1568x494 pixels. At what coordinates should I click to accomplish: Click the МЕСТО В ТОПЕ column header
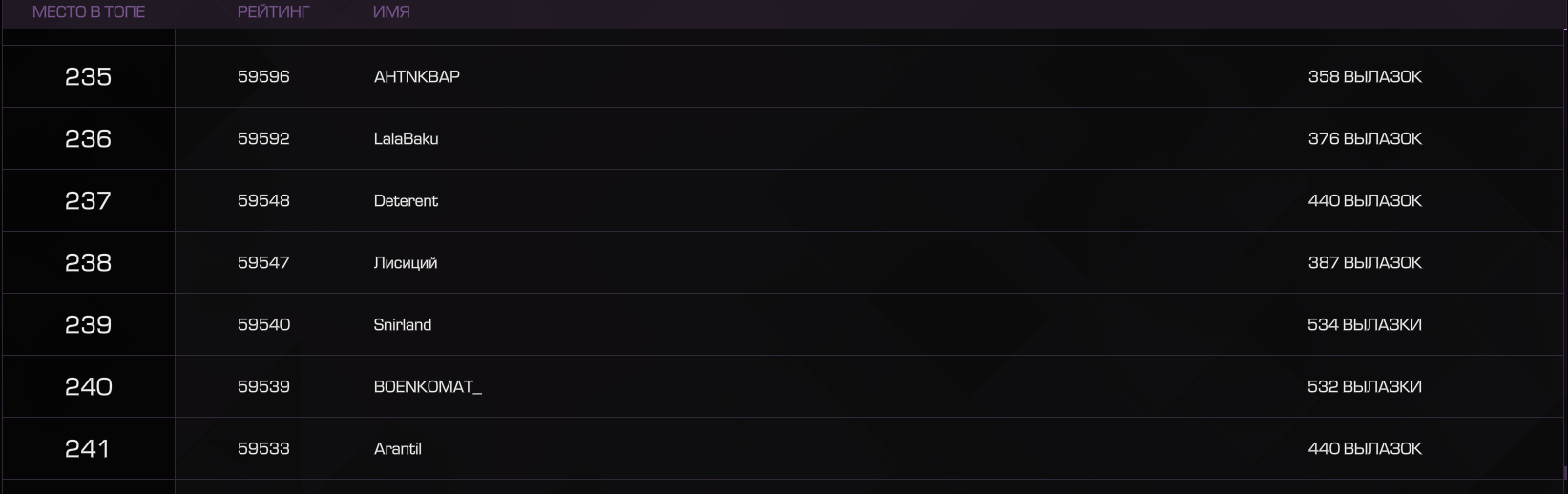coord(89,12)
